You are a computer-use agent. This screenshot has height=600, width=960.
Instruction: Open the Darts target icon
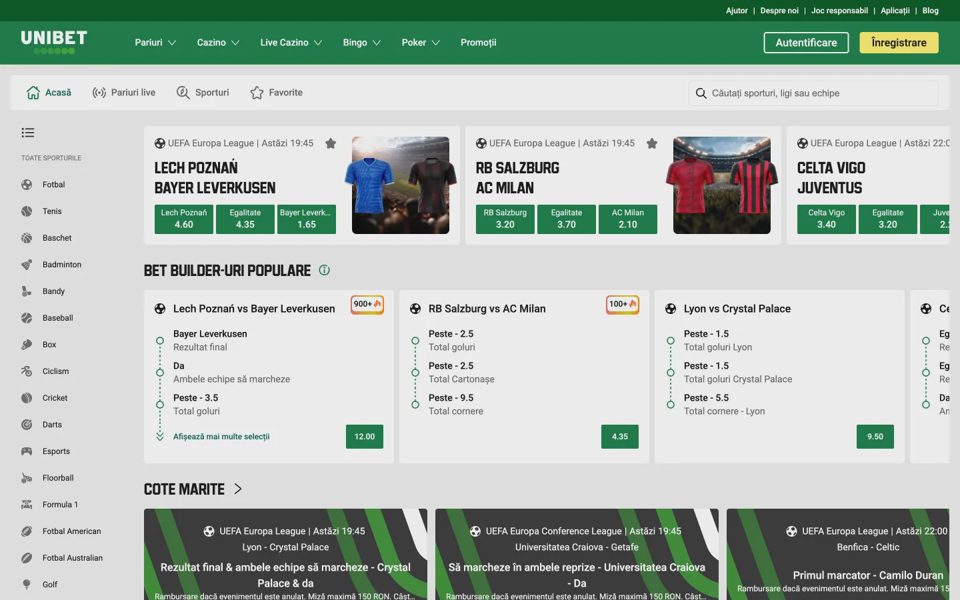click(x=26, y=424)
